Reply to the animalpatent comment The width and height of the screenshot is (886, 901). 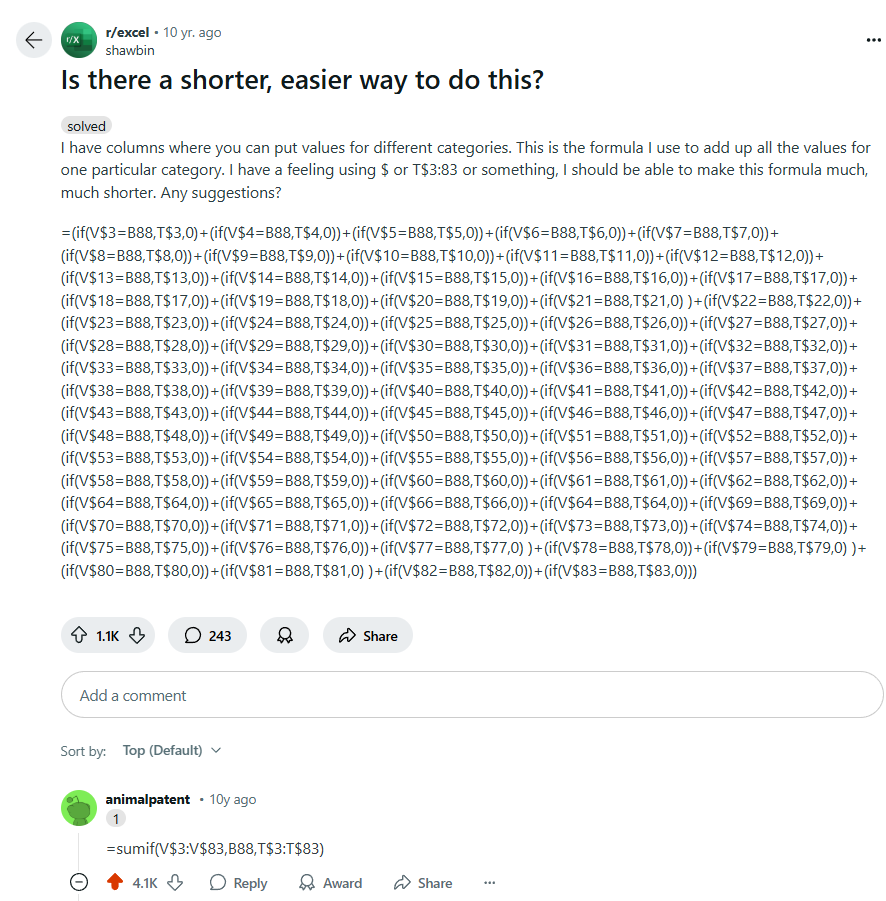tap(238, 883)
